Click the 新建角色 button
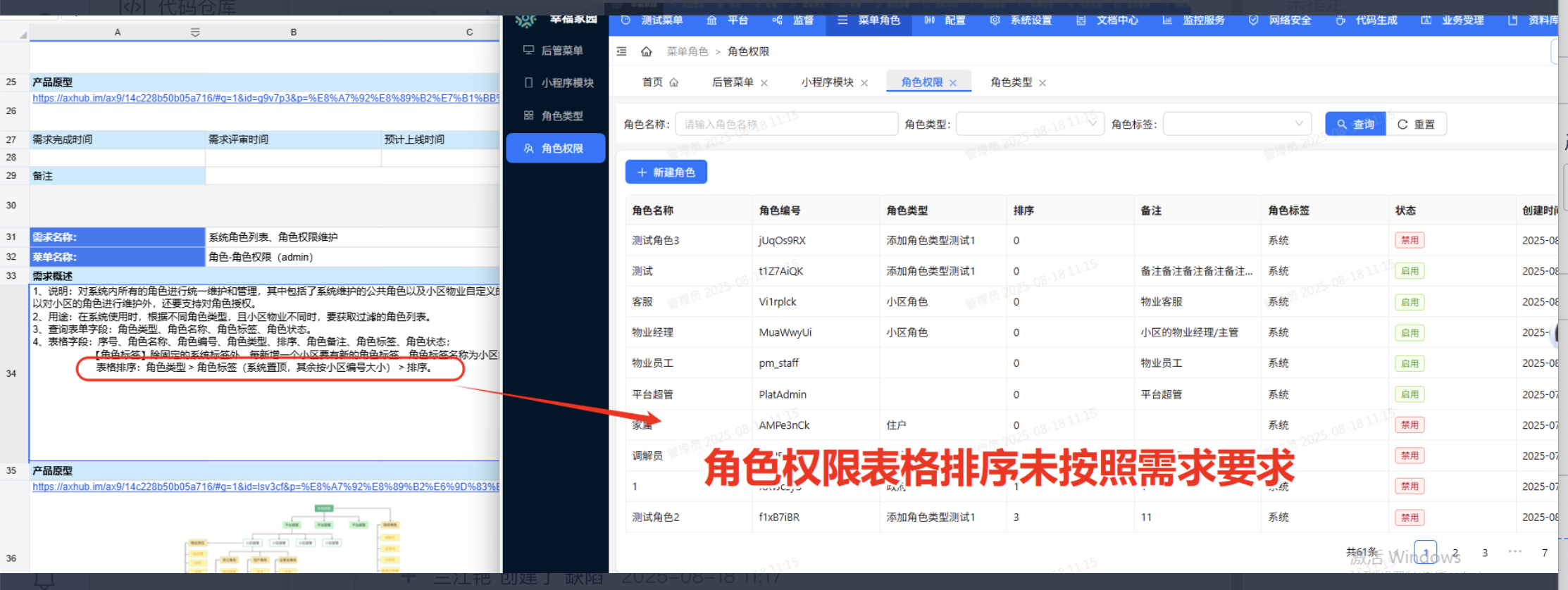This screenshot has height=590, width=1568. [x=666, y=172]
